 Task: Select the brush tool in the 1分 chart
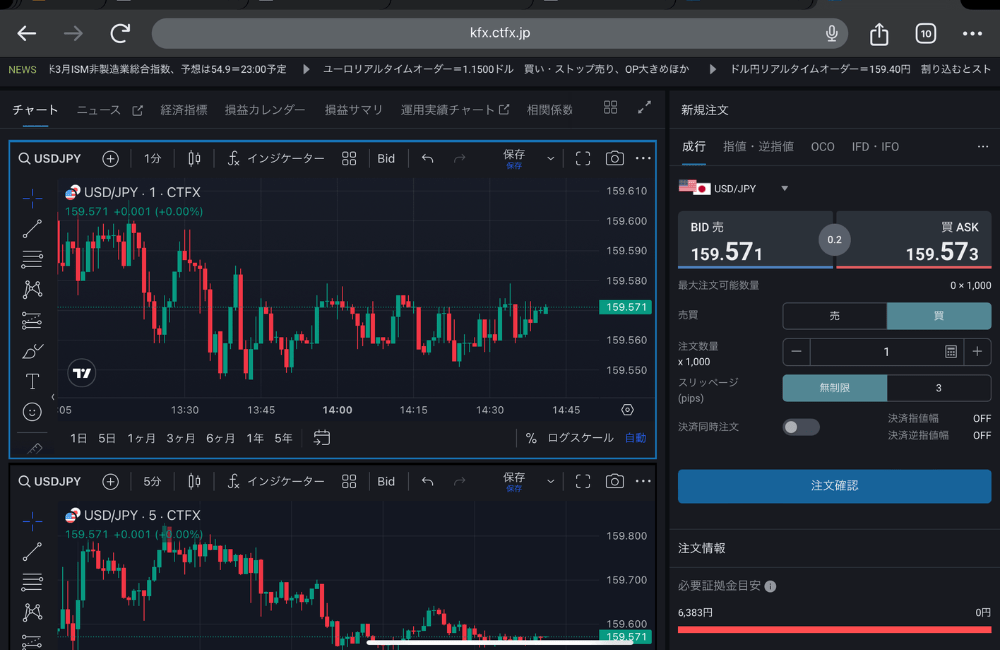32,350
